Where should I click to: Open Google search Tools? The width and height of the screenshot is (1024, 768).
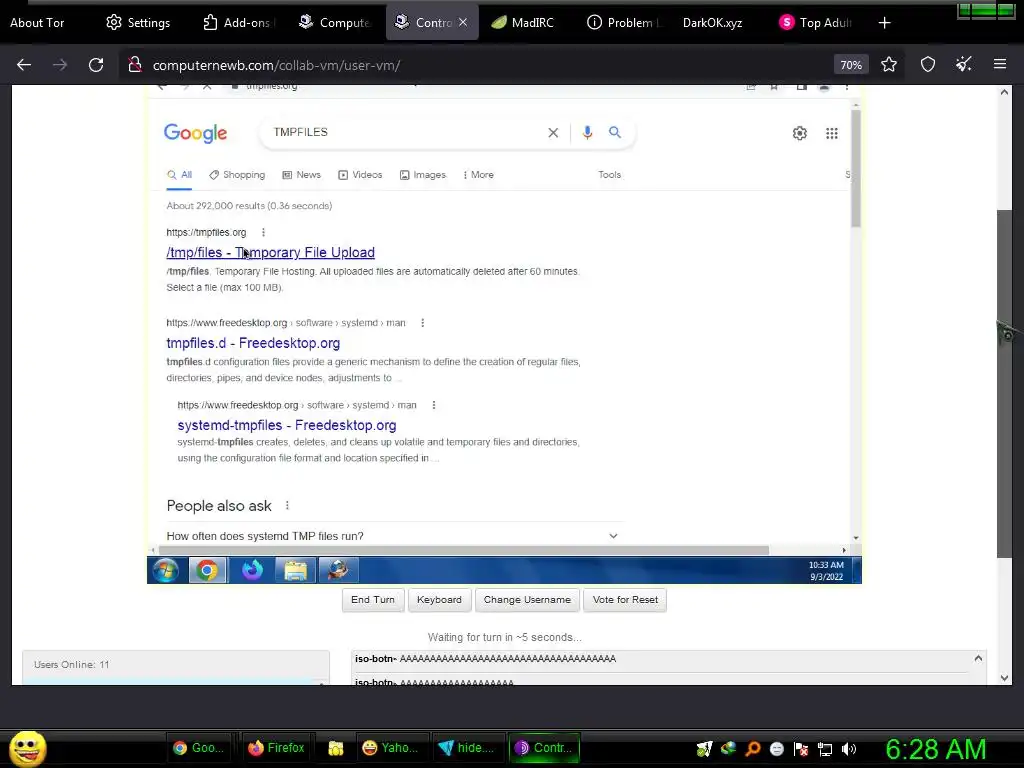(x=609, y=175)
